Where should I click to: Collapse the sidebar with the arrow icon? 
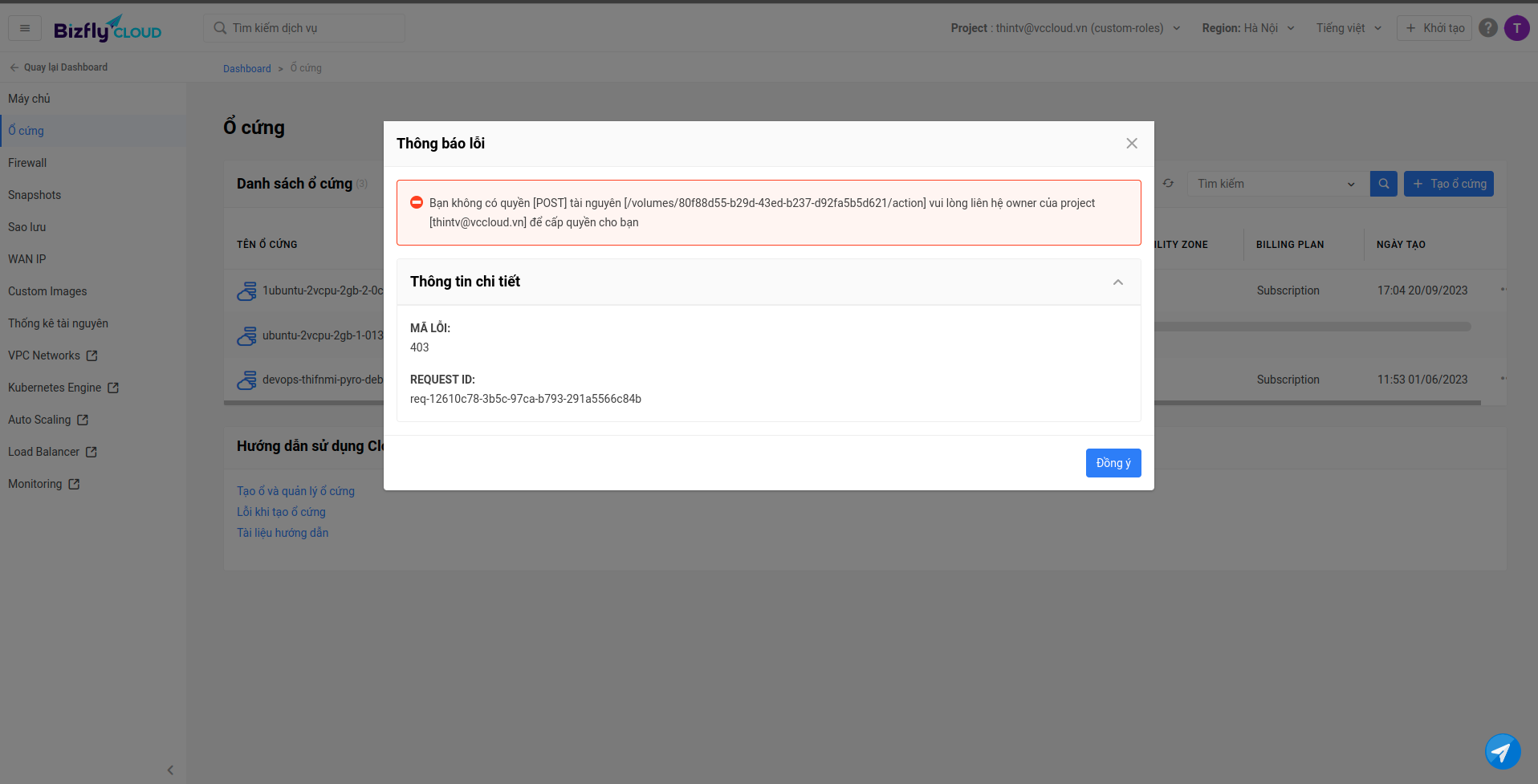point(170,770)
